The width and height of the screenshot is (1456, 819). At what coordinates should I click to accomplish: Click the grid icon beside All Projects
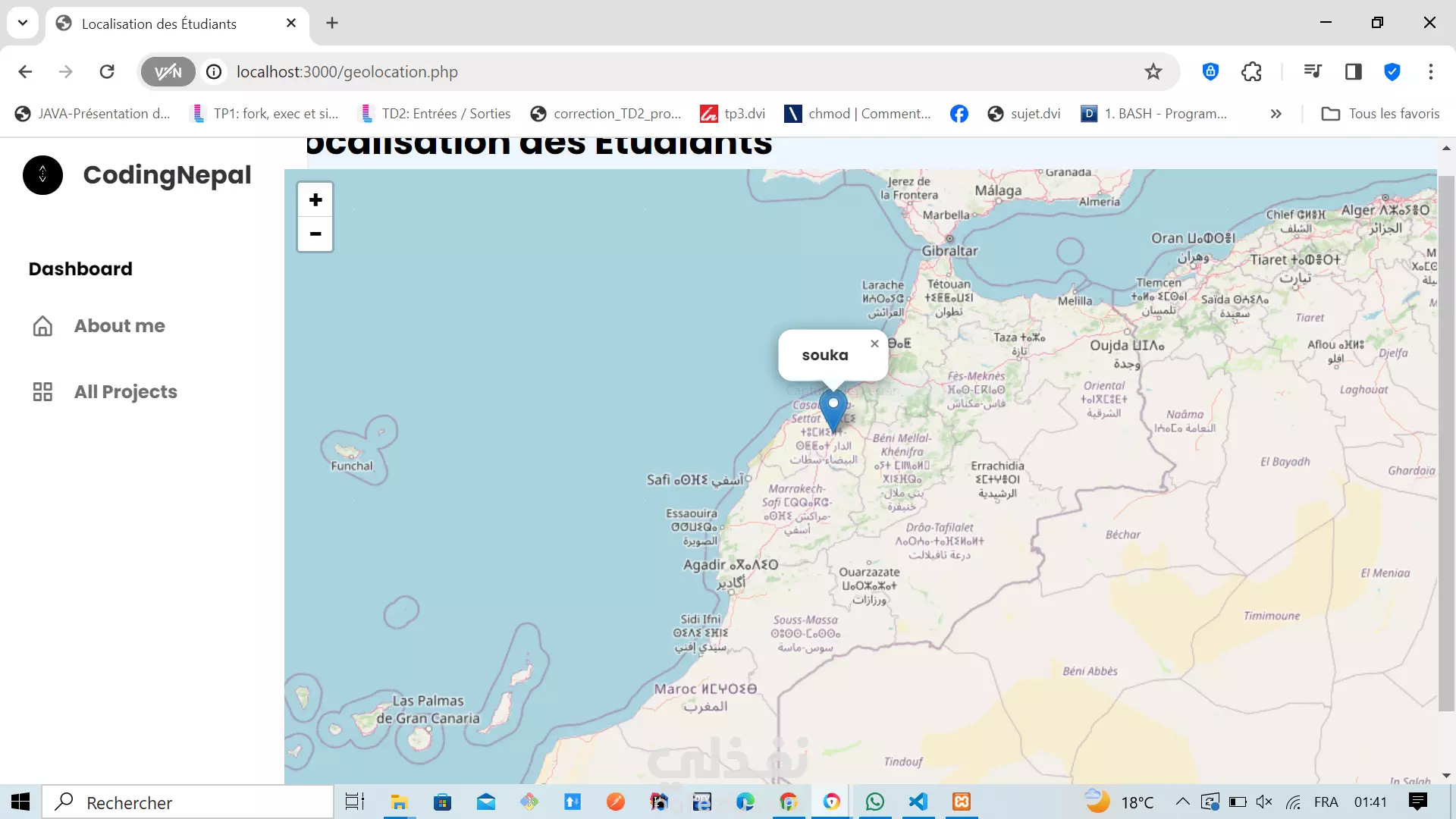[42, 392]
